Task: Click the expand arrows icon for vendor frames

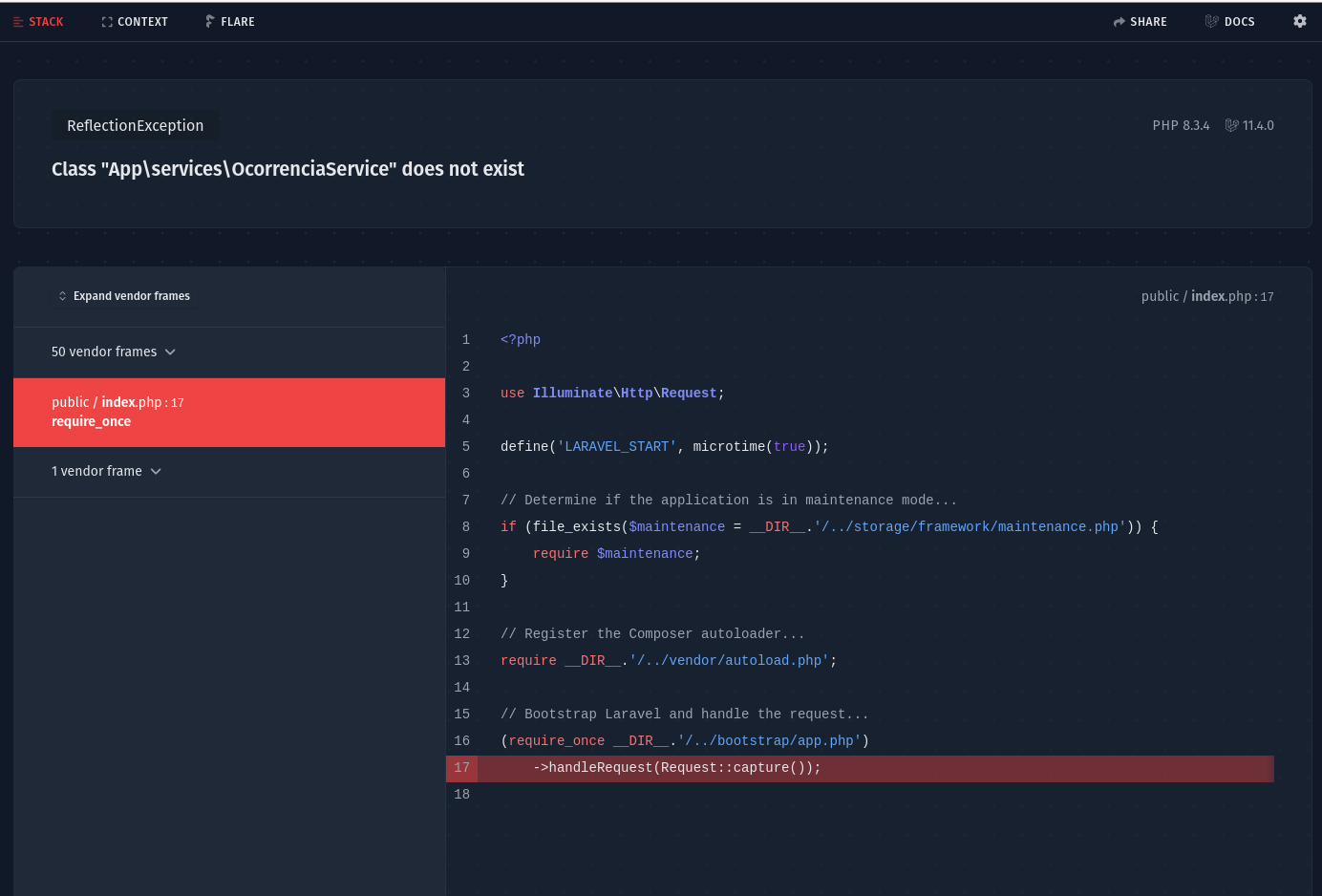Action: (x=63, y=296)
